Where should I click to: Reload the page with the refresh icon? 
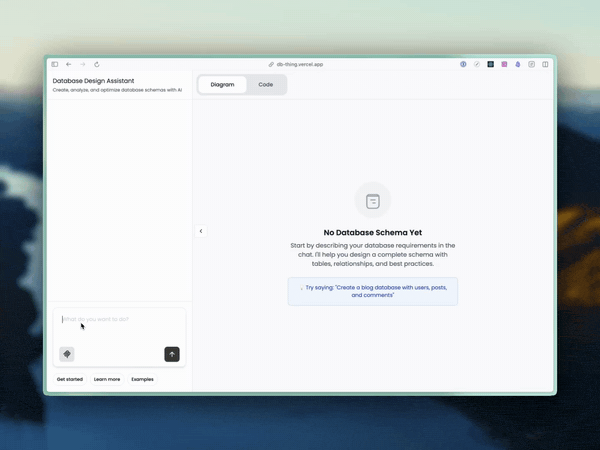[x=97, y=64]
